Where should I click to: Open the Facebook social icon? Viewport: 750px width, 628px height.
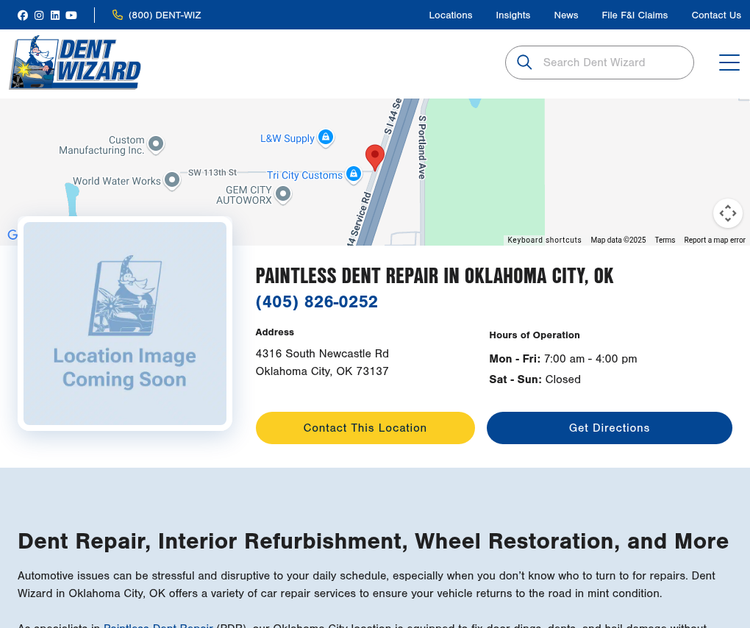[23, 15]
